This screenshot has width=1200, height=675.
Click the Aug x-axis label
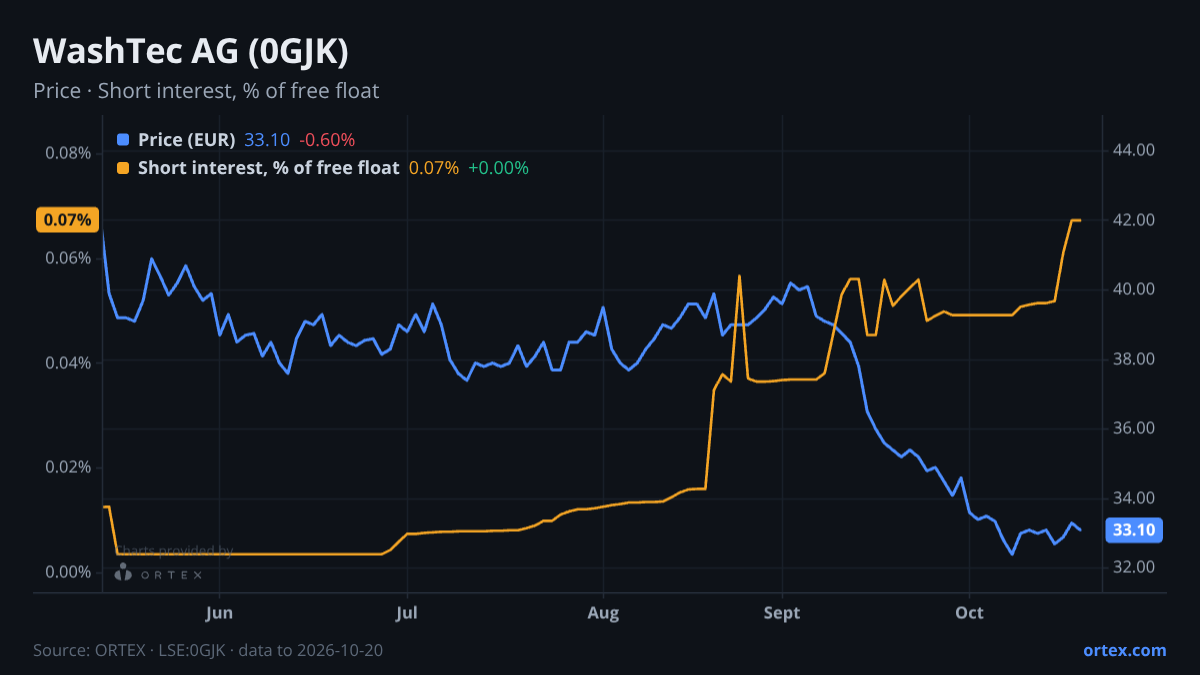tap(603, 612)
